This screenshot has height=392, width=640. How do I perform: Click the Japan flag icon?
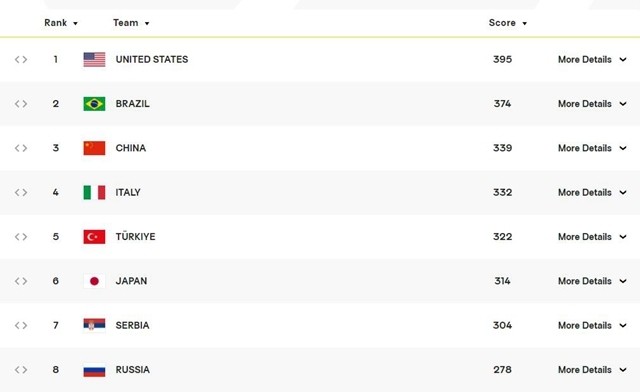tap(94, 281)
